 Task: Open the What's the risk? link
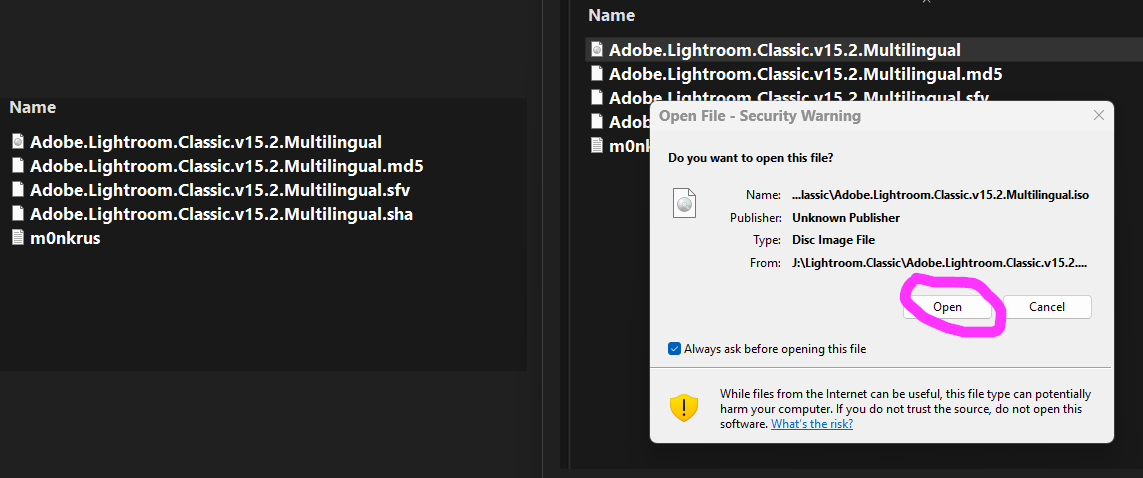pyautogui.click(x=812, y=423)
